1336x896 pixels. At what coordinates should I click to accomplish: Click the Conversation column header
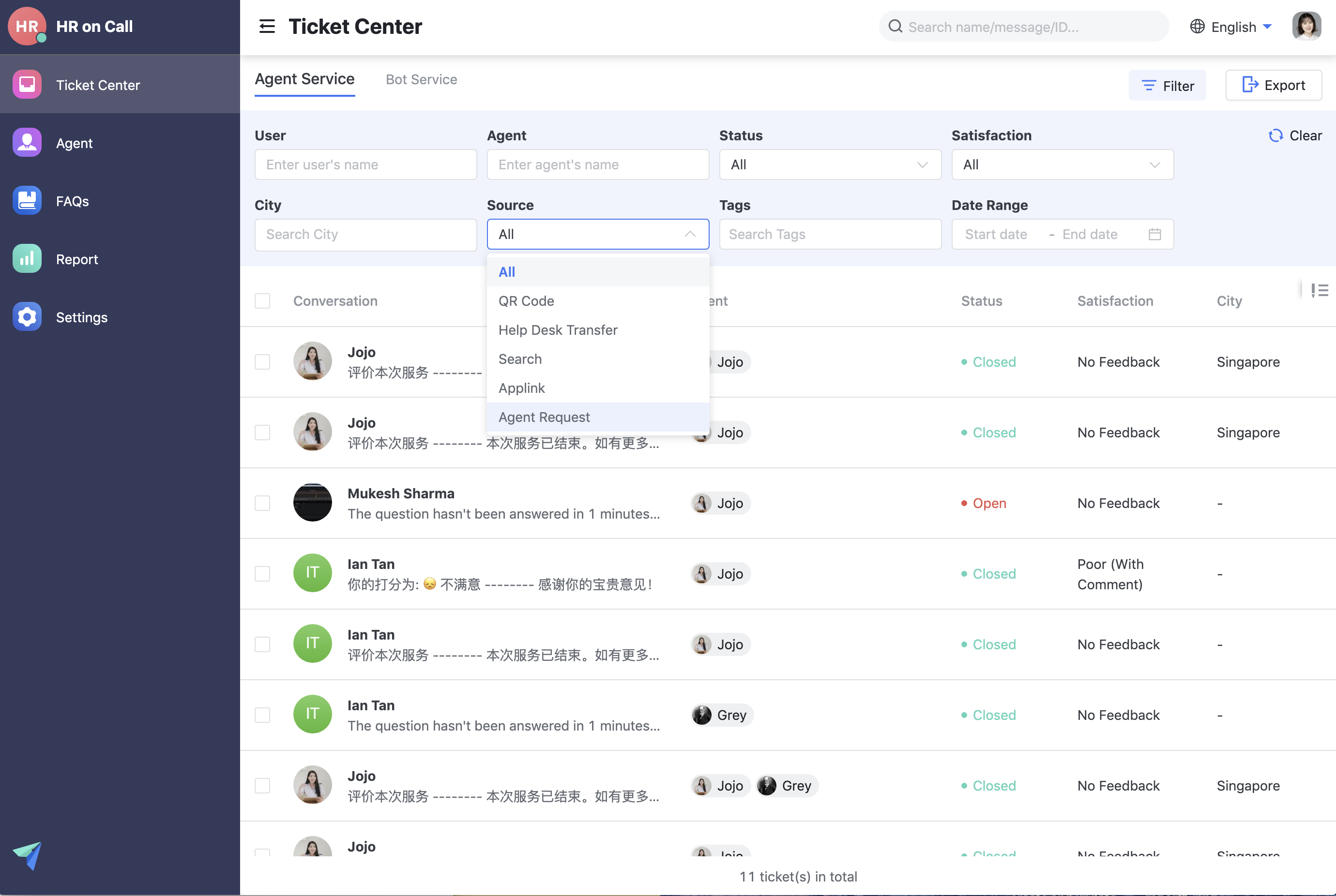pyautogui.click(x=335, y=301)
